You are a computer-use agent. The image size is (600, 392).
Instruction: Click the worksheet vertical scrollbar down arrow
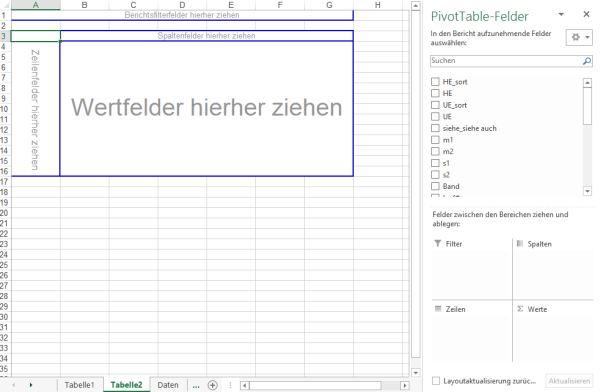[416, 372]
